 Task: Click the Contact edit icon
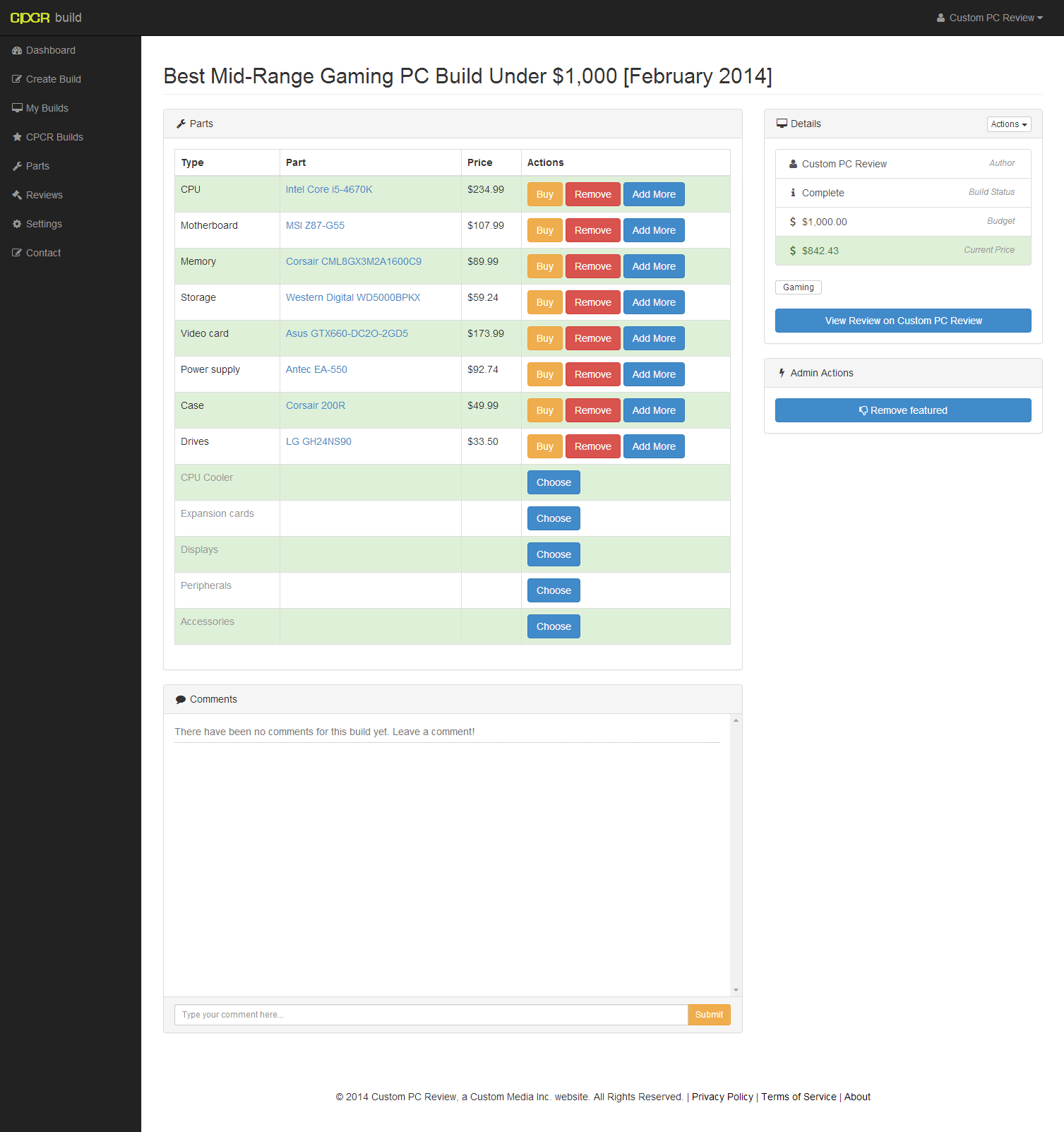point(17,253)
